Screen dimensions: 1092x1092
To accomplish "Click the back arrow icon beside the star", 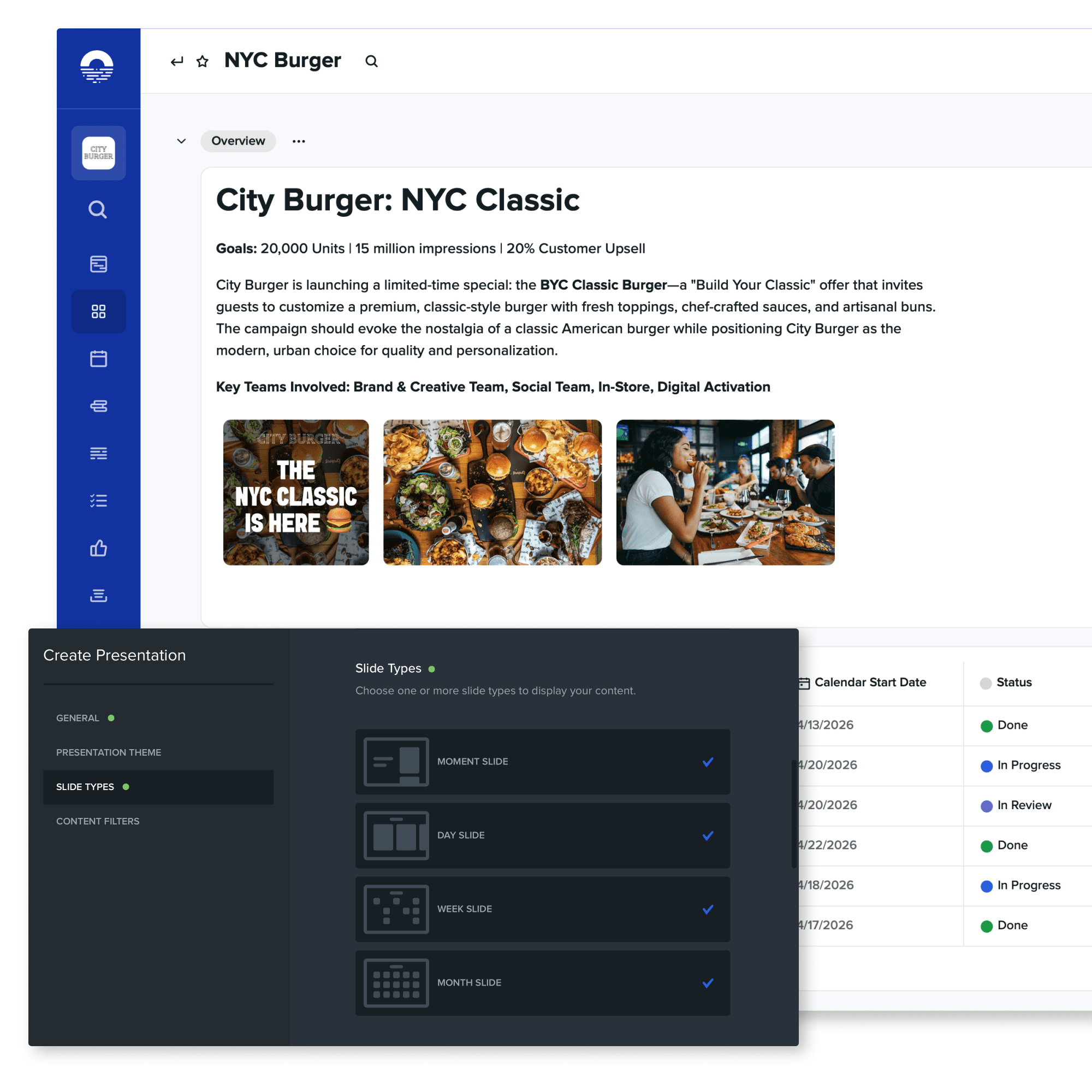I will (x=177, y=61).
